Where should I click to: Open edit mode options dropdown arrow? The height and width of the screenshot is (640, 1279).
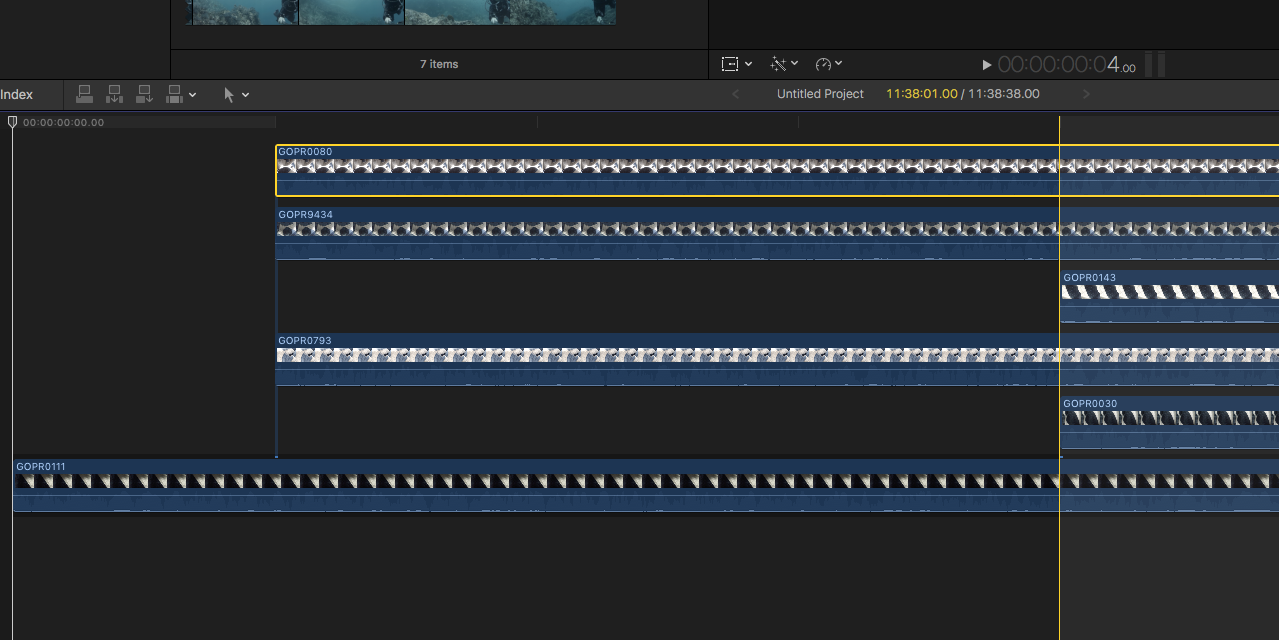(x=193, y=95)
